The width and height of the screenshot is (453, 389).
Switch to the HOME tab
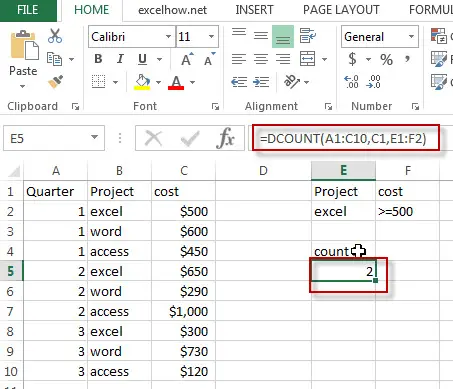point(92,10)
